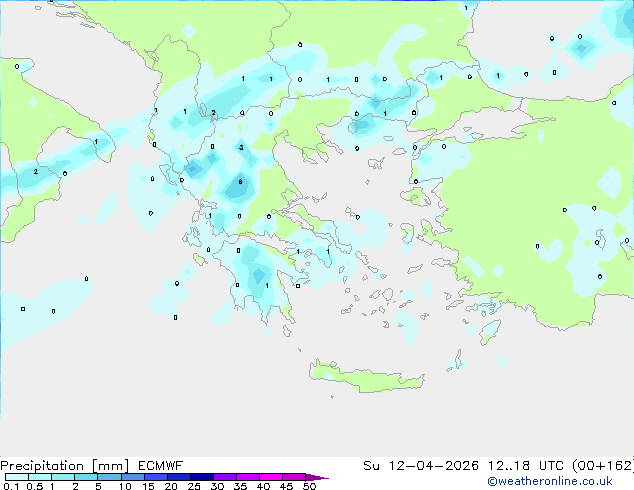
Task: Click the precipitation value 3 in northern Greece
Action: click(241, 147)
